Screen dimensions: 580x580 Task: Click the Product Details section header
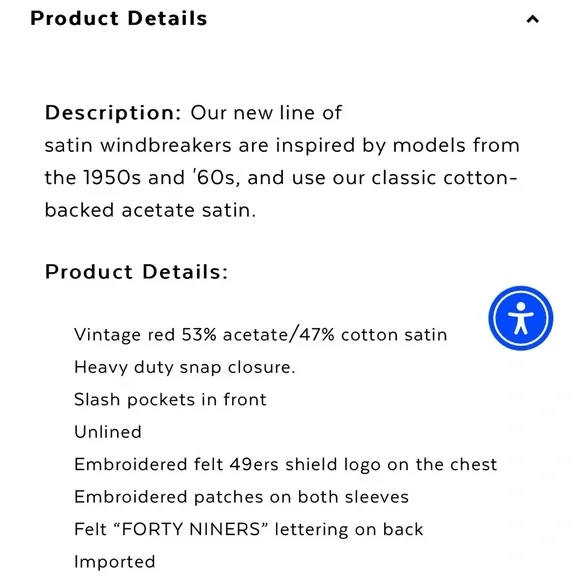pyautogui.click(x=118, y=18)
